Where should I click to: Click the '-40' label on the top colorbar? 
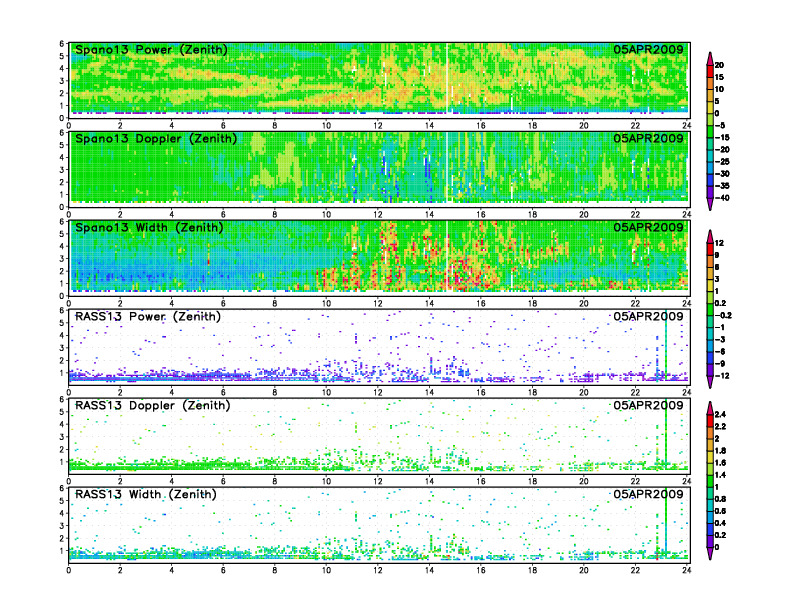click(722, 198)
